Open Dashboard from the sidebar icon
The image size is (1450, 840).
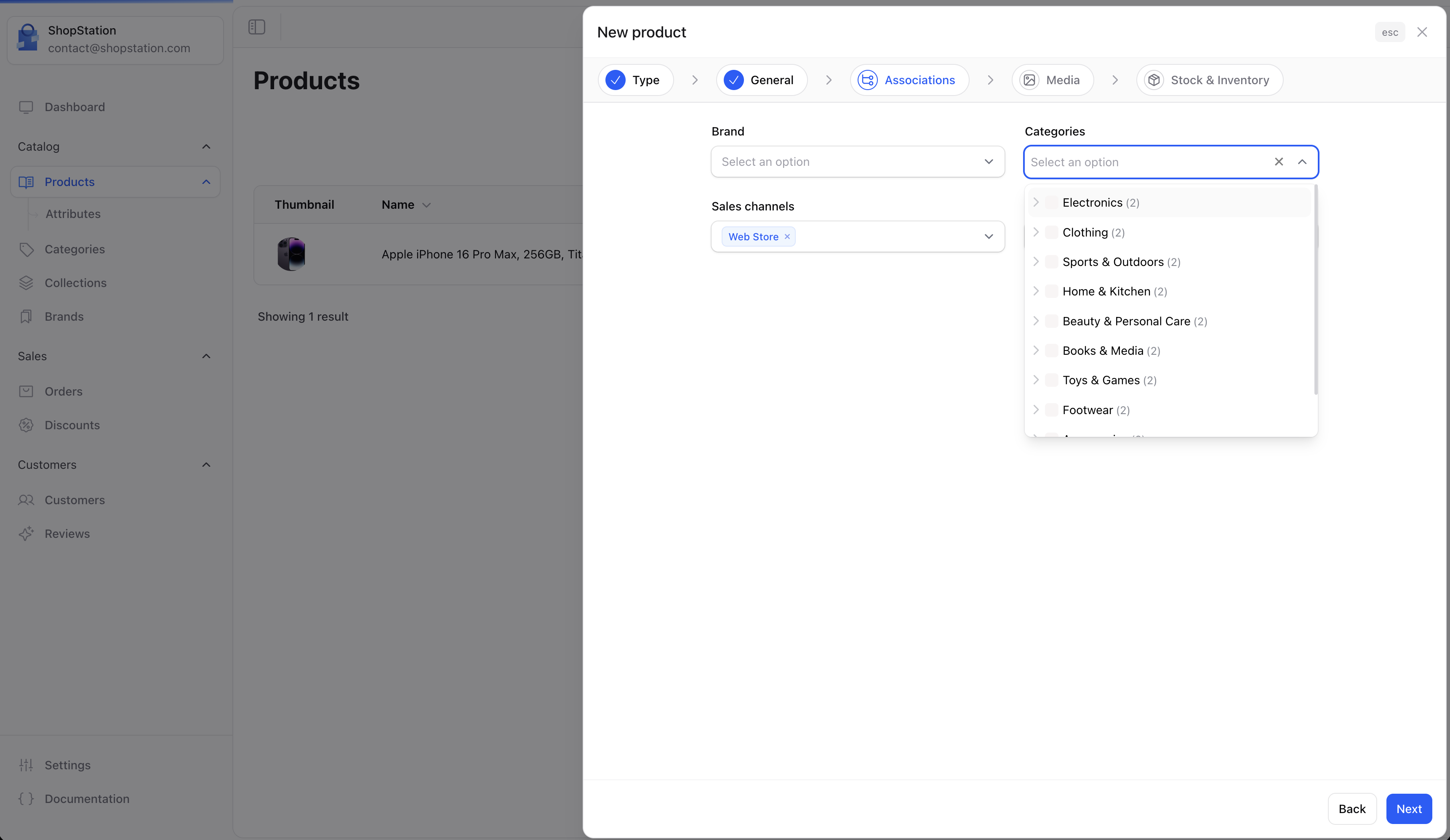(x=26, y=107)
